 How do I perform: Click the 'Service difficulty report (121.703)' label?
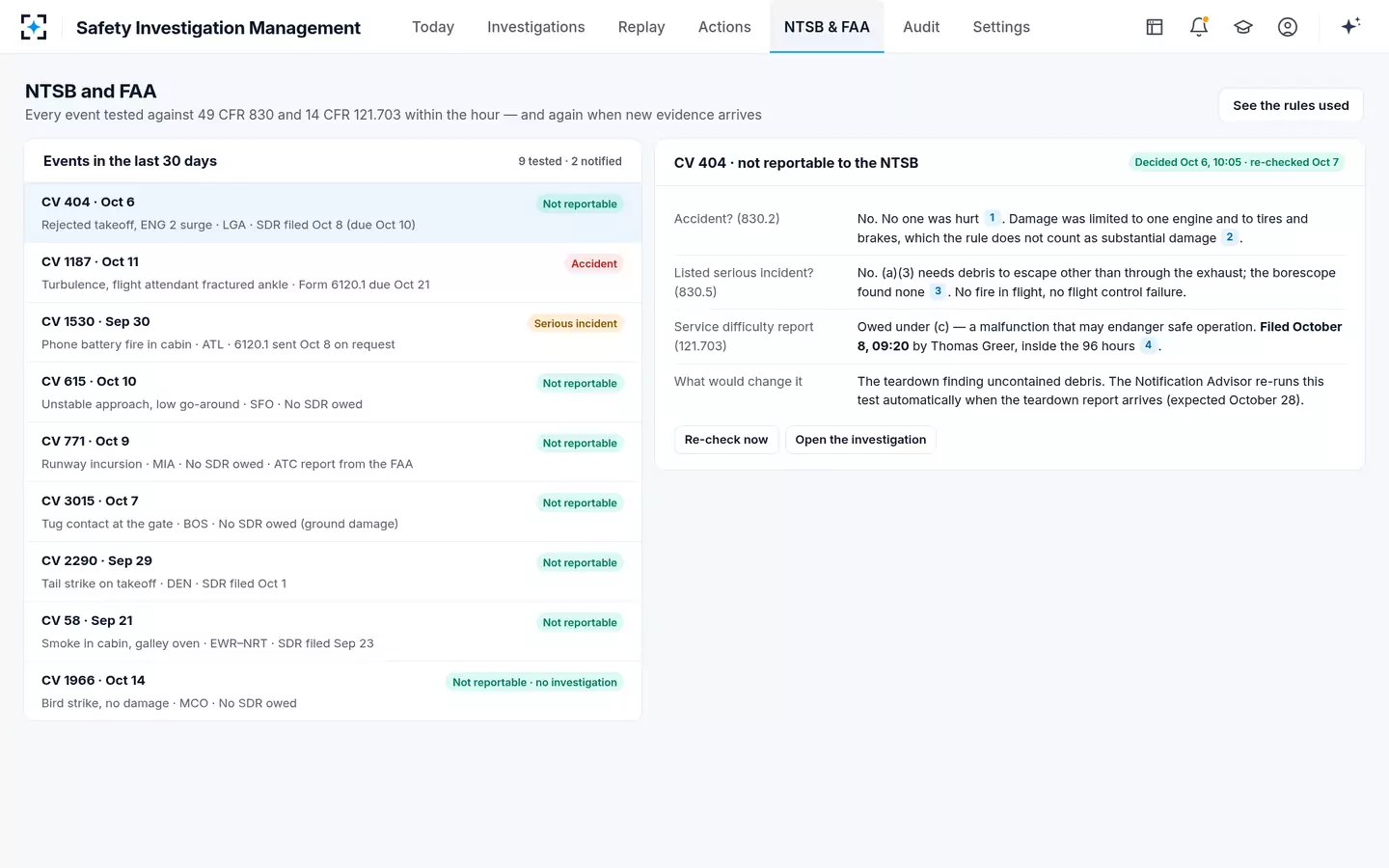point(744,337)
